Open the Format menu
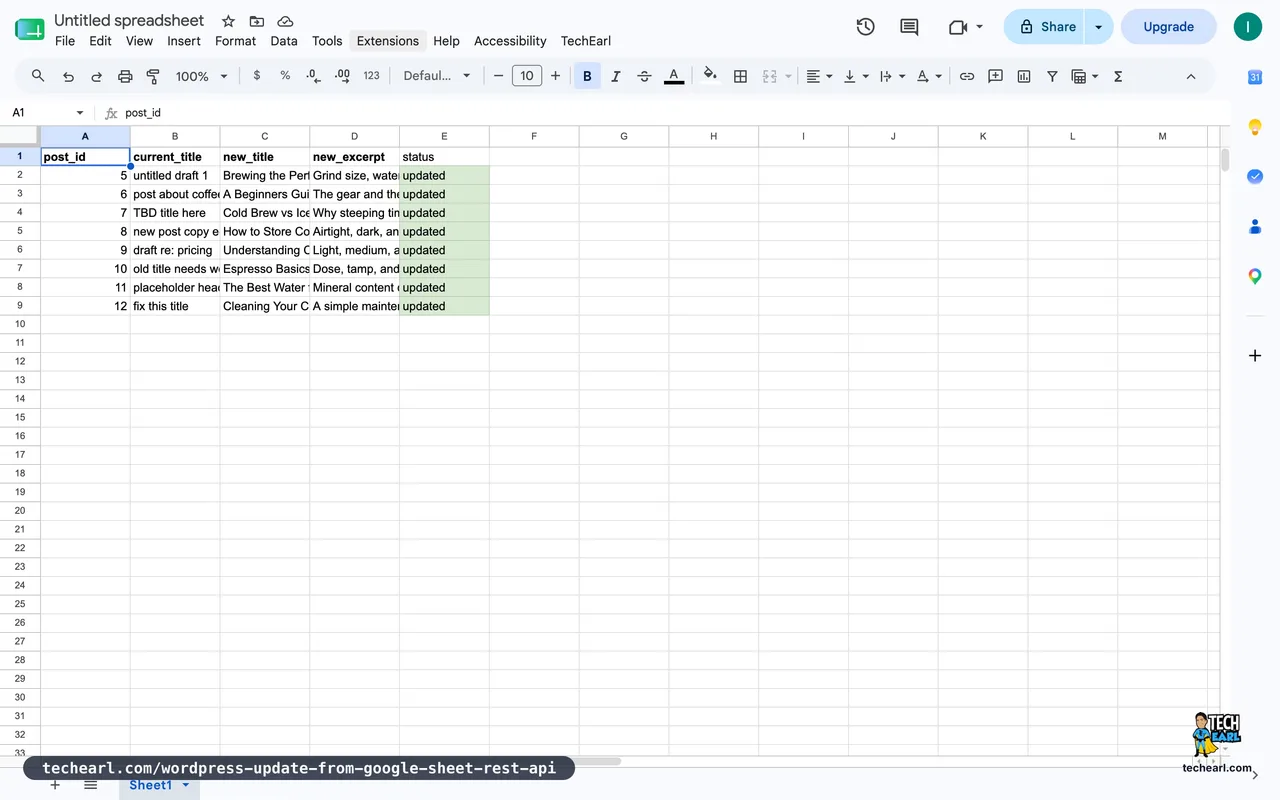Viewport: 1280px width, 800px height. (236, 41)
